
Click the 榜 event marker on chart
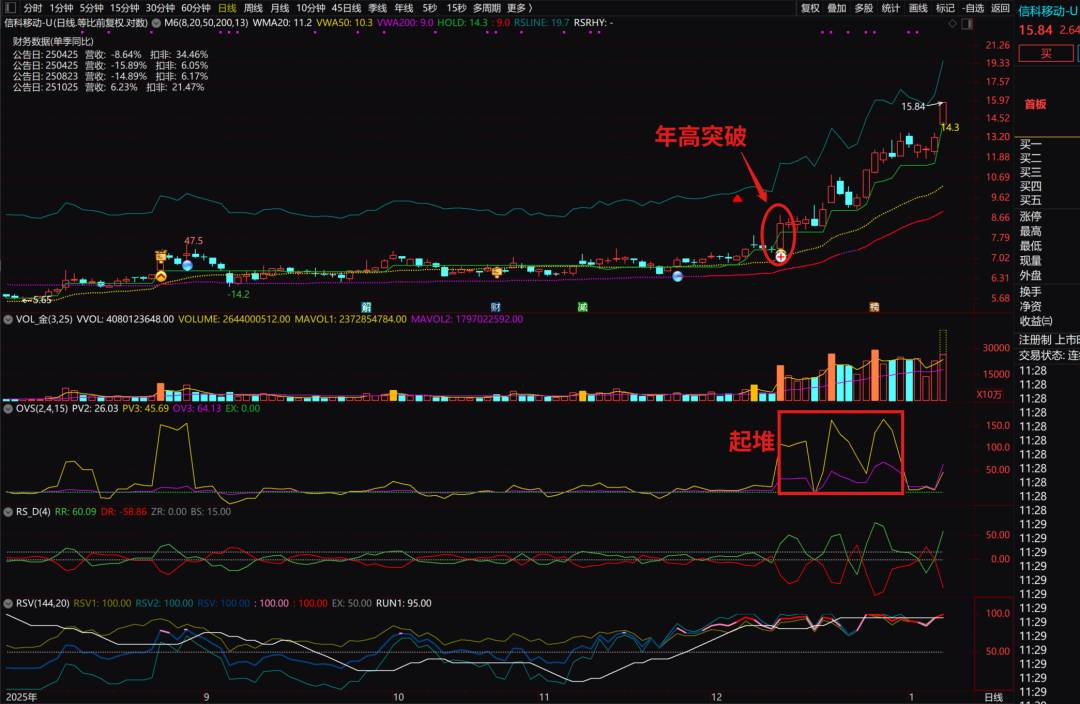pos(874,307)
